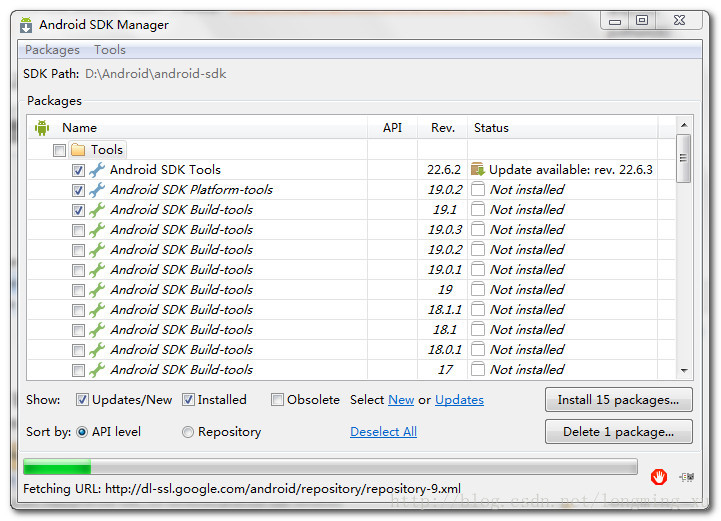Click the Android robot icon in the Name header
Image resolution: width=721 pixels, height=521 pixels.
click(x=42, y=127)
